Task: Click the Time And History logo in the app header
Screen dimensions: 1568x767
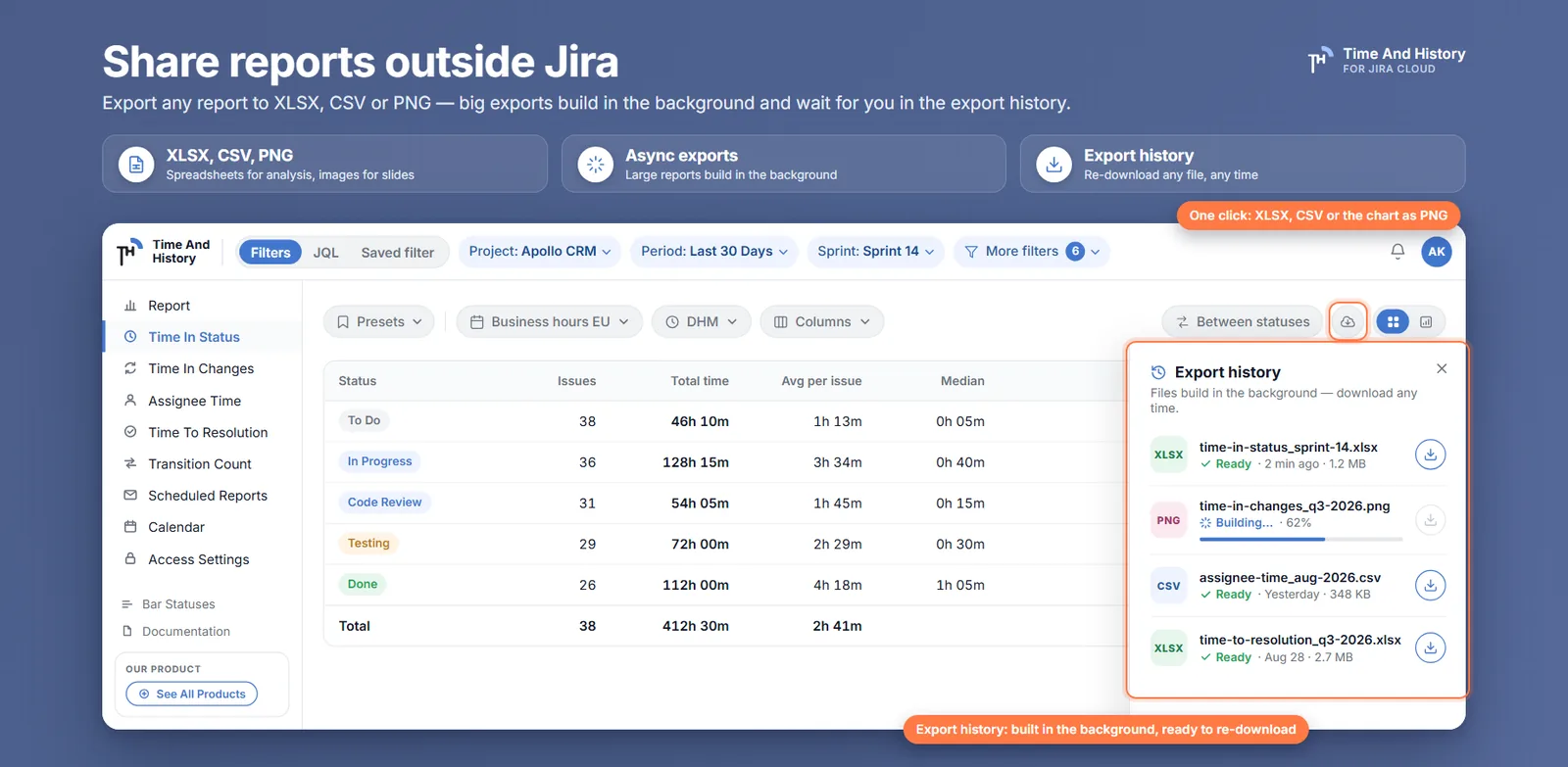Action: [x=164, y=252]
